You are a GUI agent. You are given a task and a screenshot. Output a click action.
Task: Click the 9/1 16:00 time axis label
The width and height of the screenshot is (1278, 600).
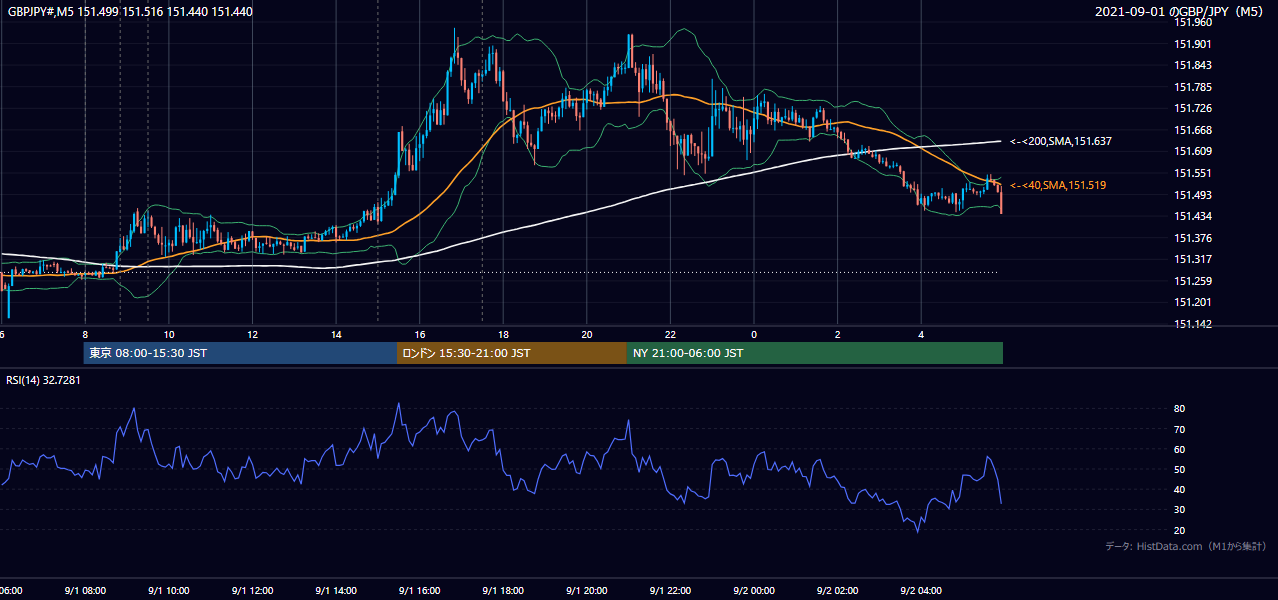click(x=419, y=591)
